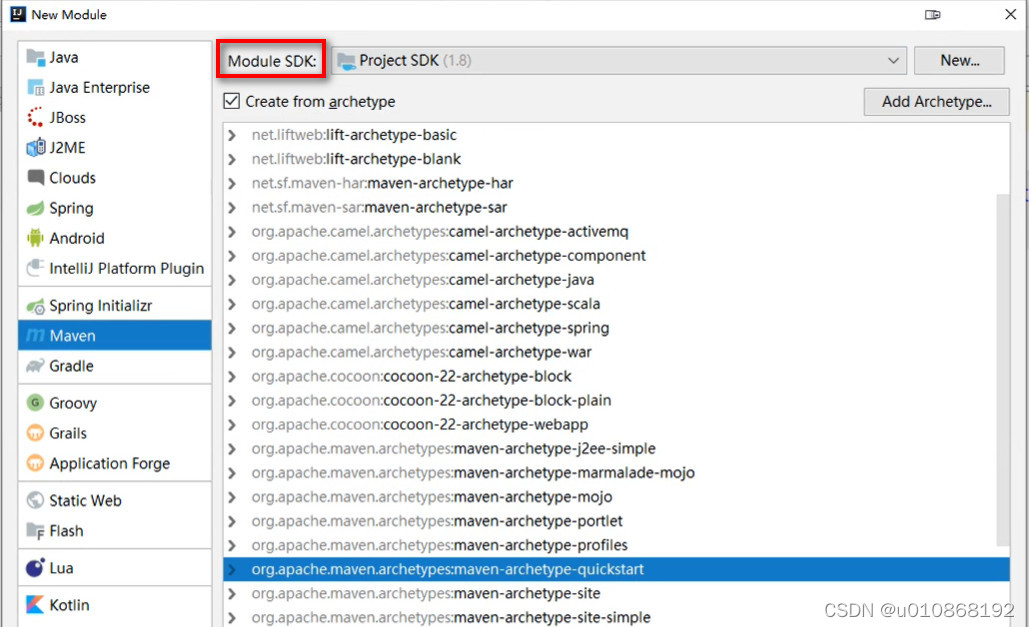The image size is (1029, 627).
Task: Click the New... SDK button
Action: pyautogui.click(x=959, y=60)
